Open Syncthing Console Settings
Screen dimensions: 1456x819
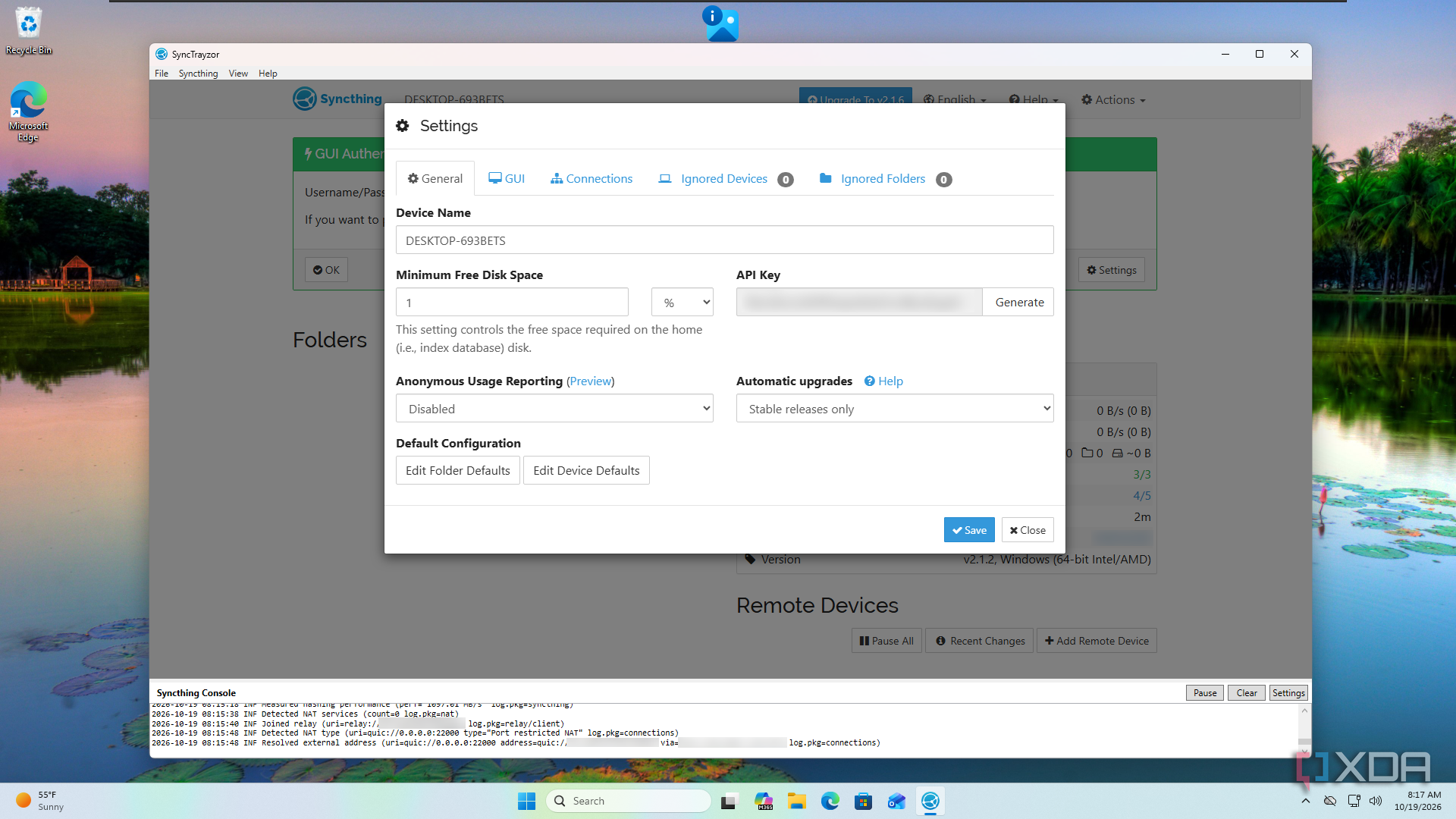point(1288,693)
